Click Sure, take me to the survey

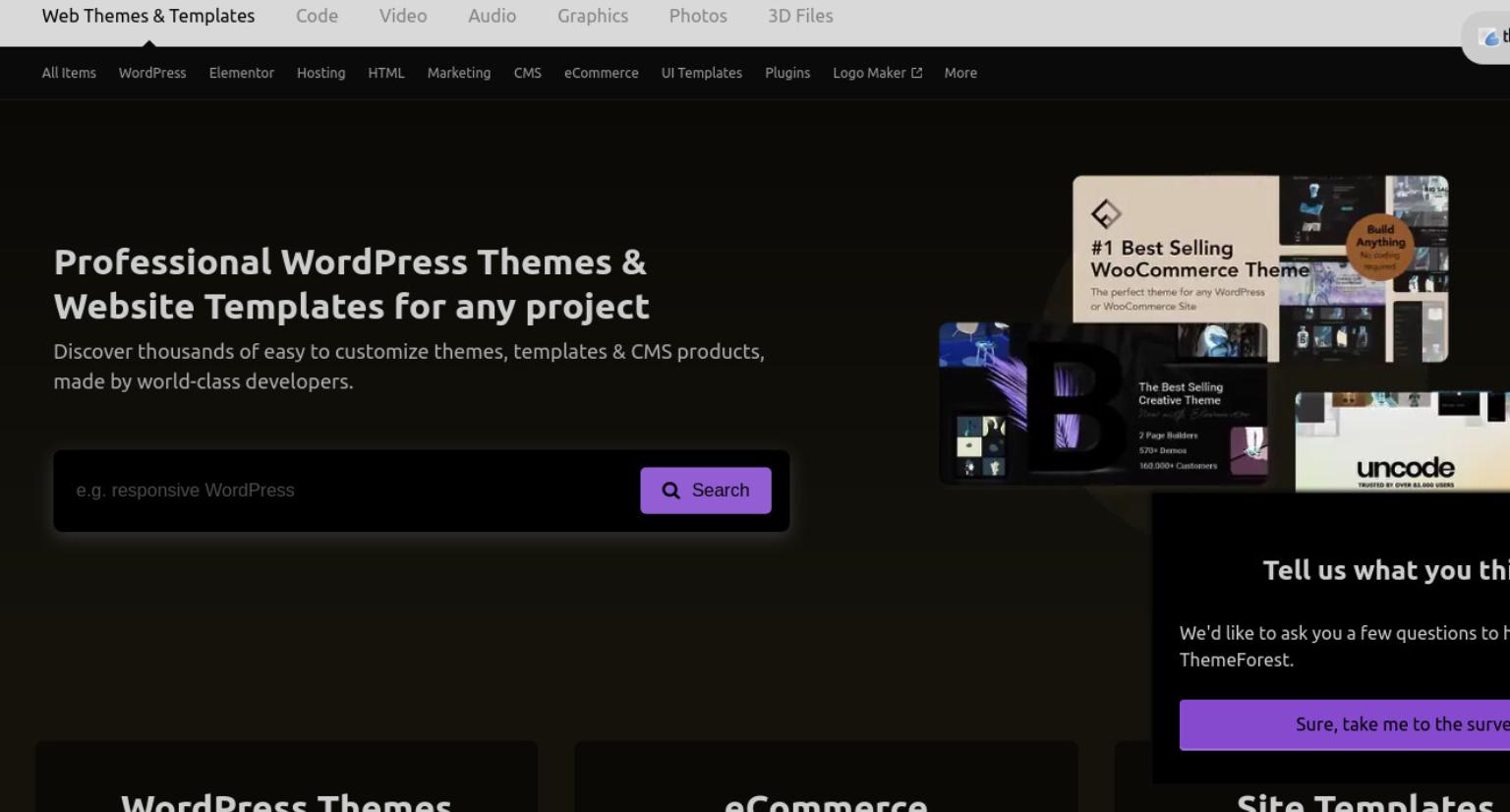tap(1345, 725)
